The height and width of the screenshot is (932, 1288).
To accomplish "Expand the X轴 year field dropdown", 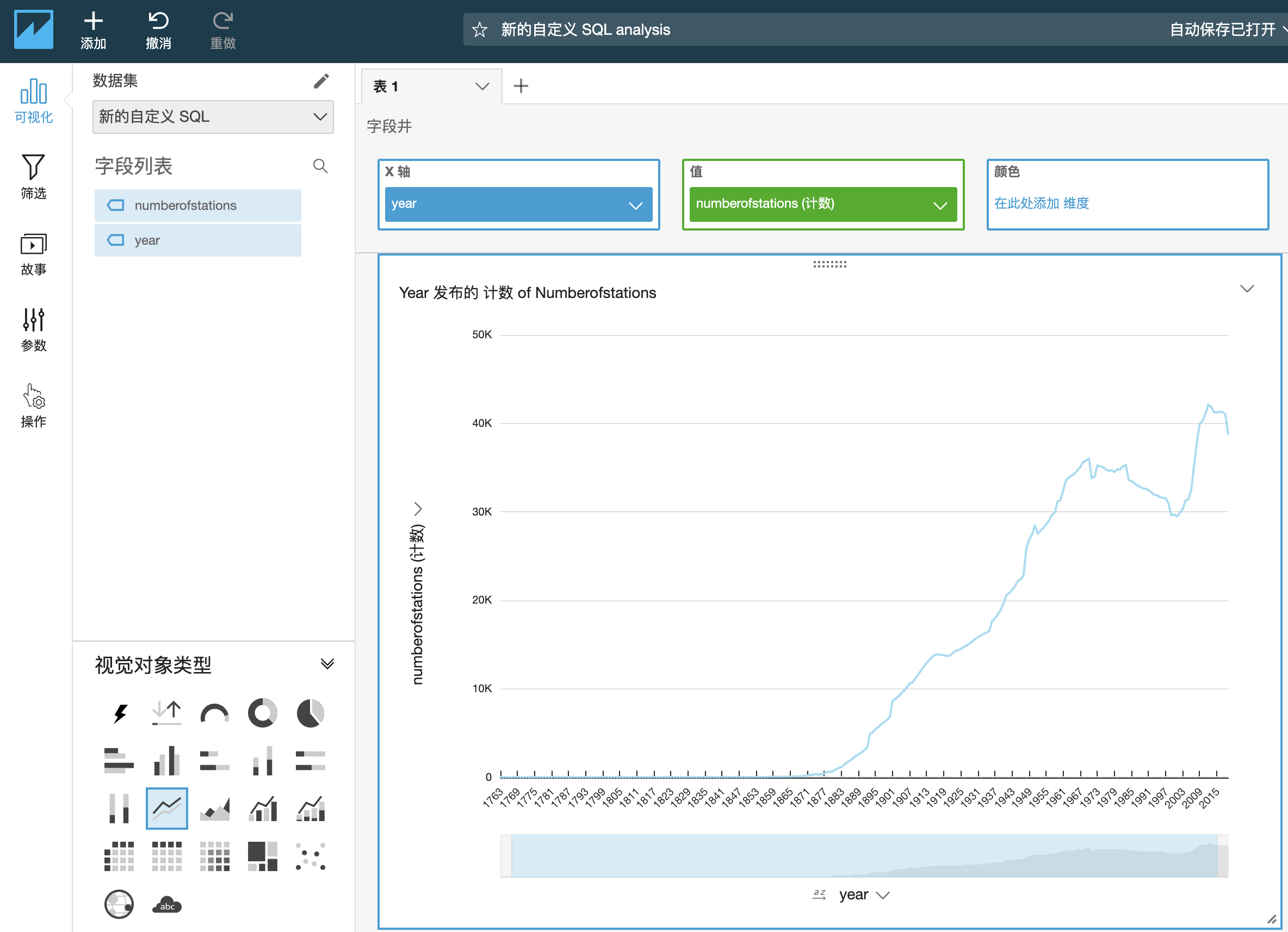I will [638, 205].
